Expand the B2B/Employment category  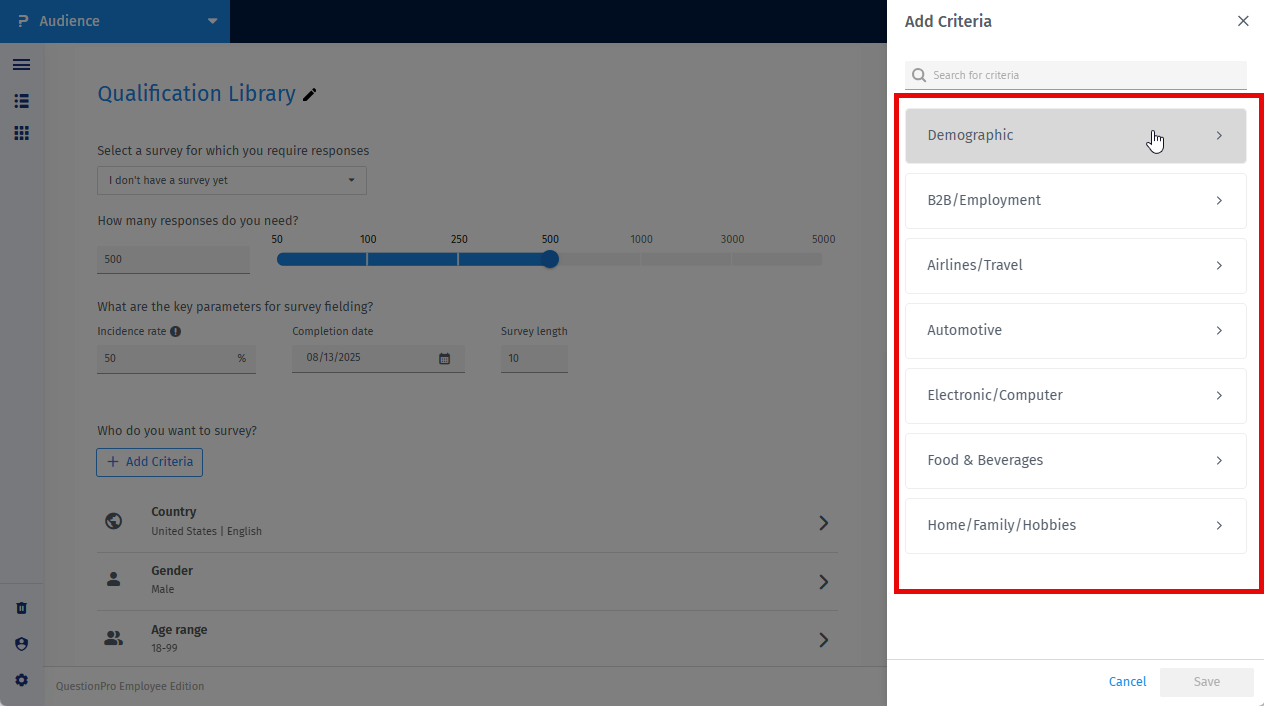tap(1076, 201)
